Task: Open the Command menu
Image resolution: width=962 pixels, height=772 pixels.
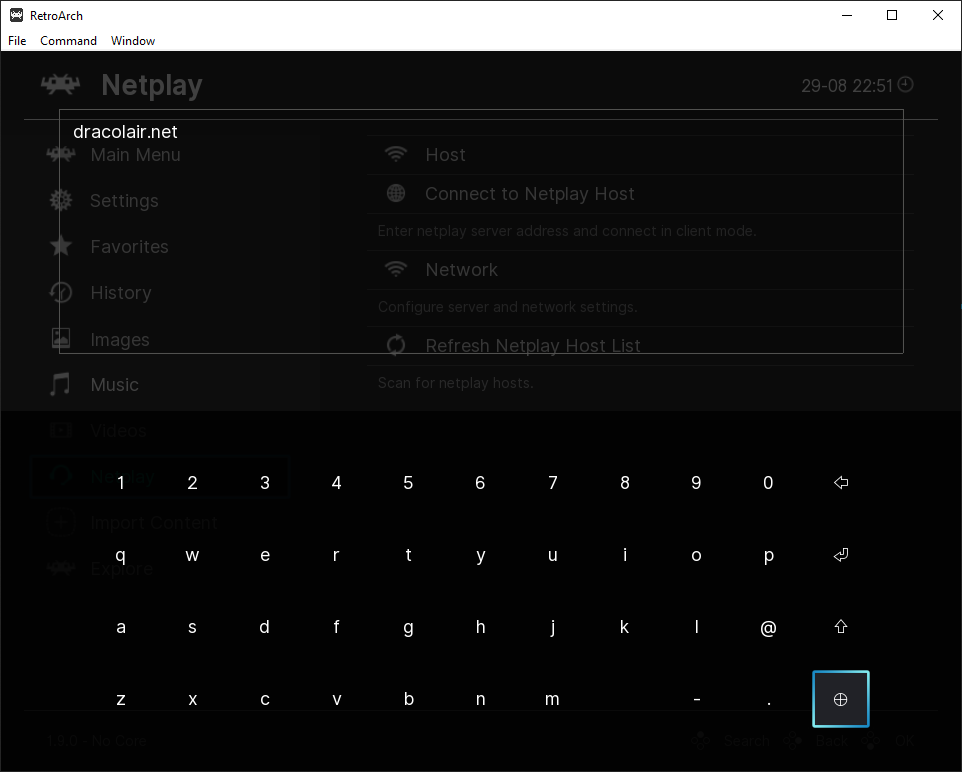Action: tap(68, 41)
